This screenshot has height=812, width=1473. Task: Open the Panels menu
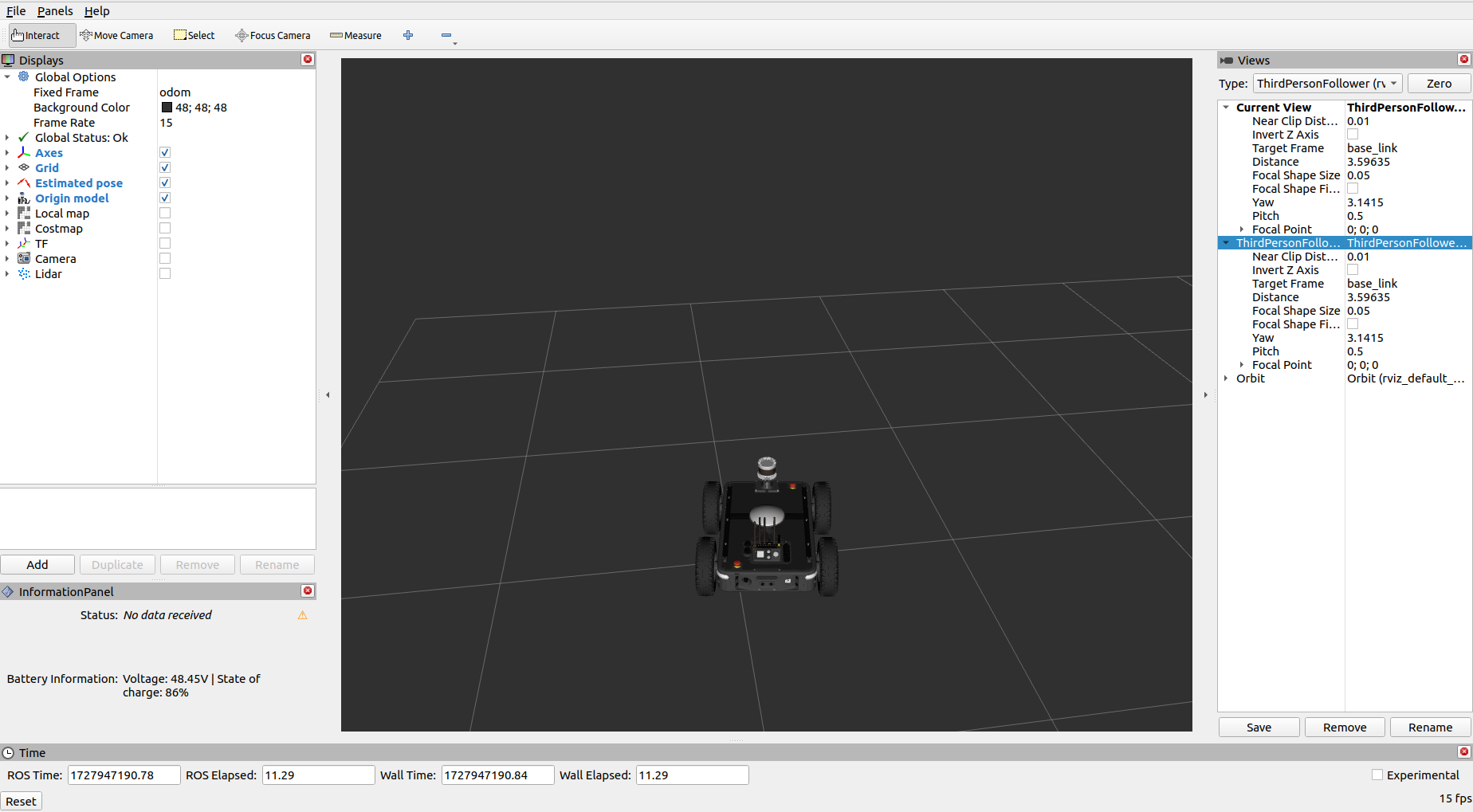point(55,11)
